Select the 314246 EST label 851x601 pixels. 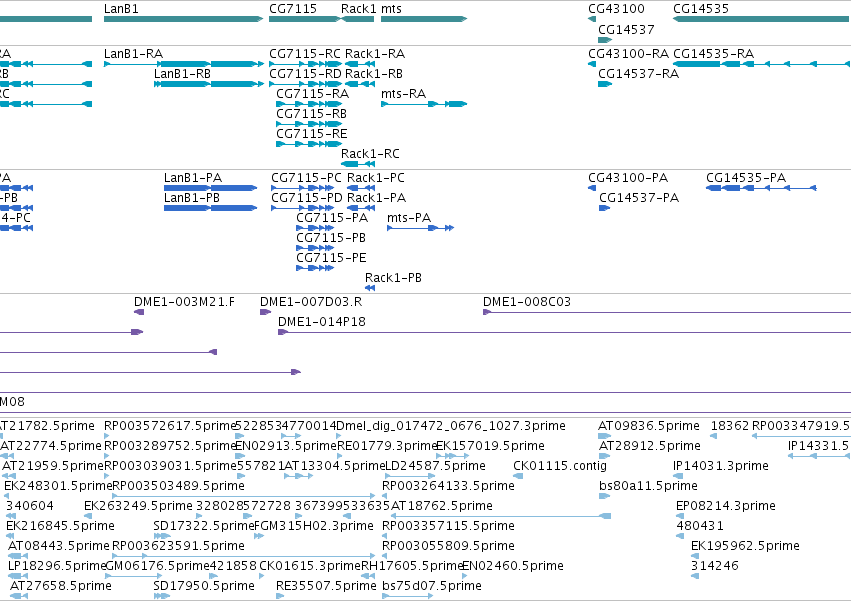point(715,566)
